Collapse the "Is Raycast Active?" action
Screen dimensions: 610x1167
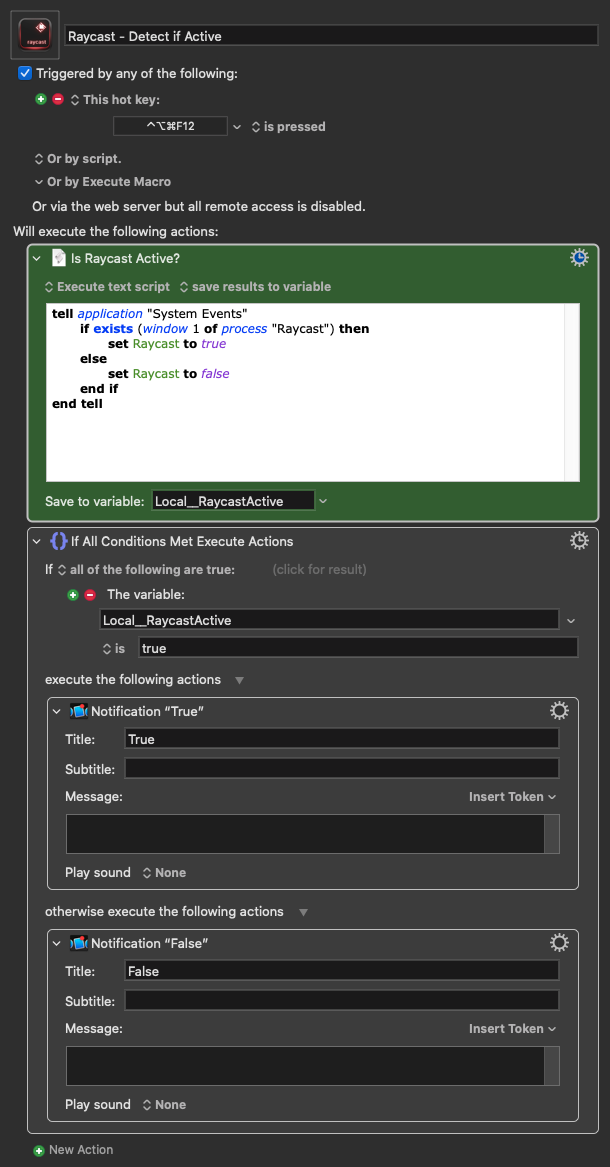click(x=37, y=258)
